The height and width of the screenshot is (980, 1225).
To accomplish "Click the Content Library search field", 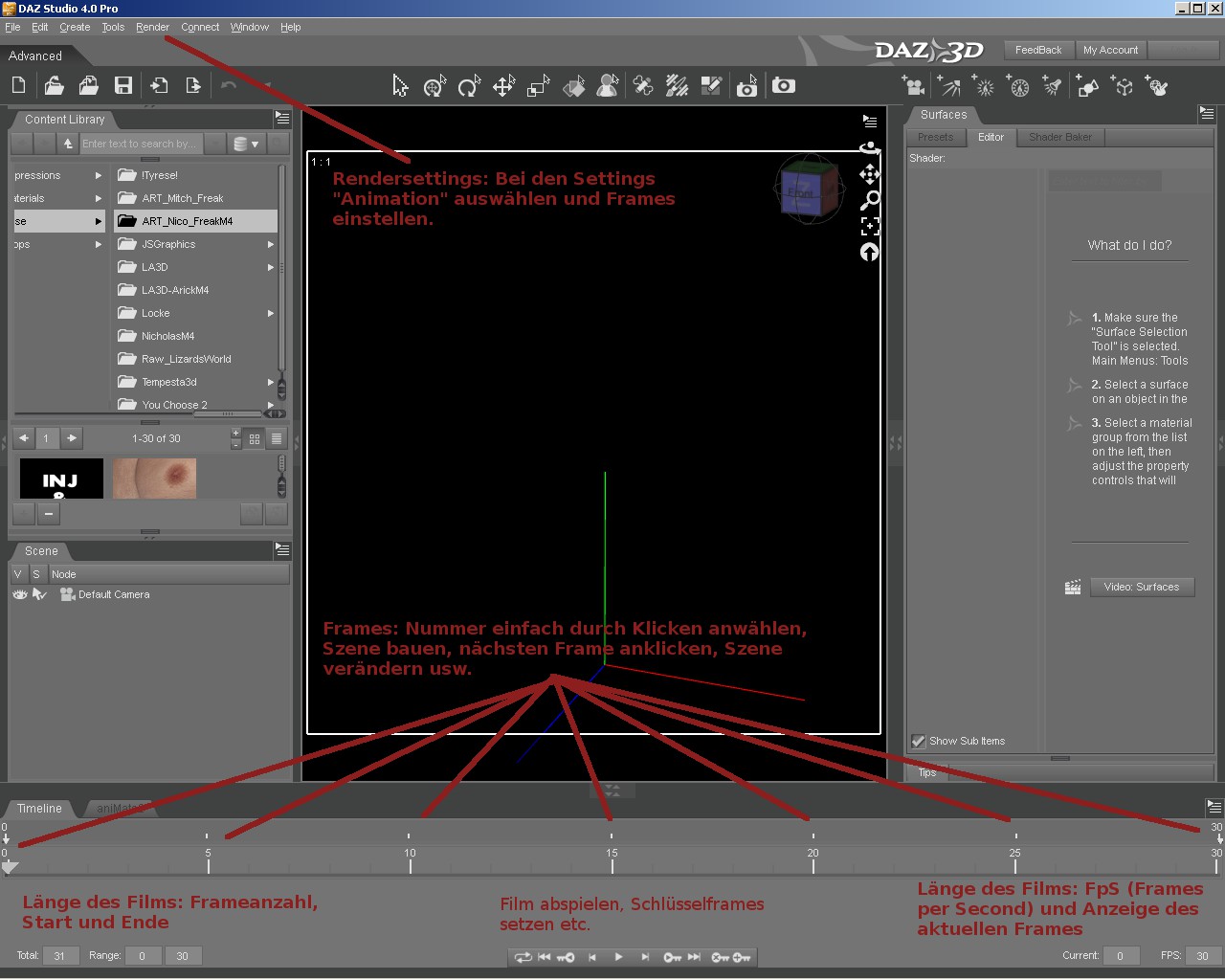I will (142, 144).
